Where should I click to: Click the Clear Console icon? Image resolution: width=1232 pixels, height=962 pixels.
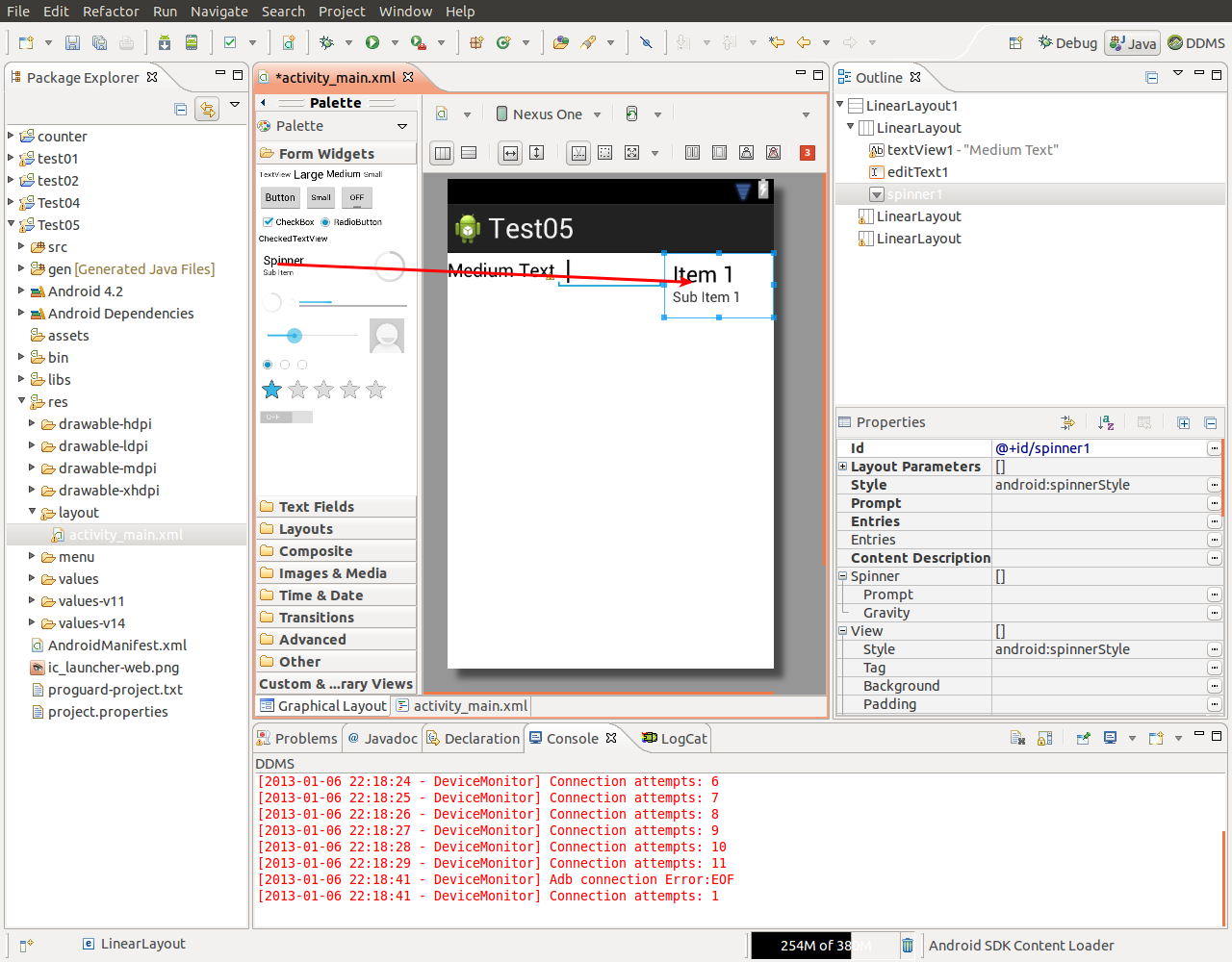click(1017, 738)
